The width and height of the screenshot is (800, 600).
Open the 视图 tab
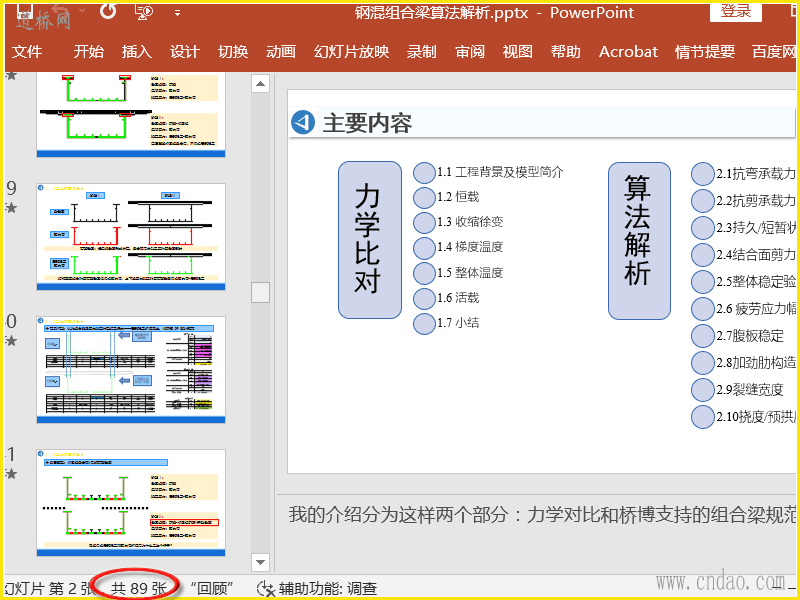(517, 52)
